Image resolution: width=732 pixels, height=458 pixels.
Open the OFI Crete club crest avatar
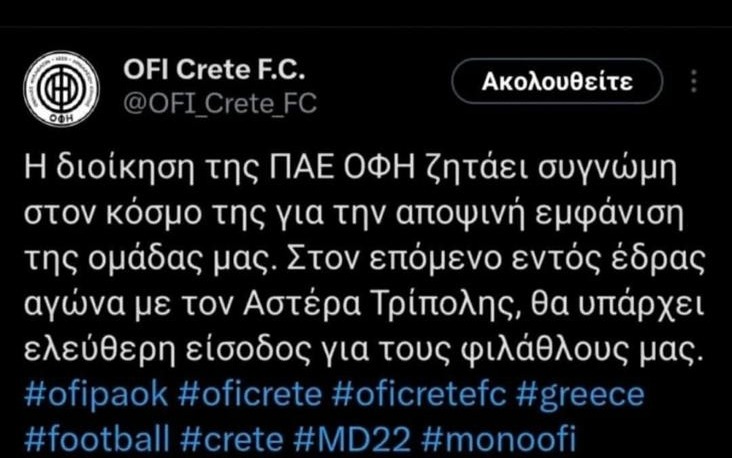click(x=62, y=89)
